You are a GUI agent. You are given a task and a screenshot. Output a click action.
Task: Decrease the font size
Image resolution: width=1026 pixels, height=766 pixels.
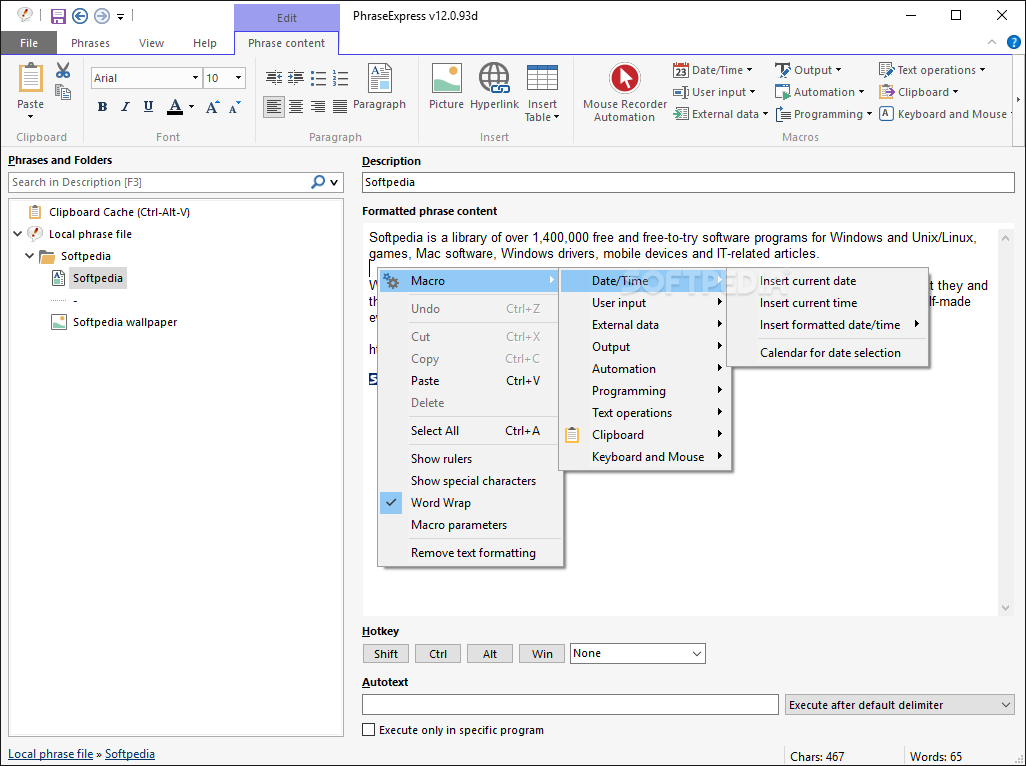tap(234, 107)
